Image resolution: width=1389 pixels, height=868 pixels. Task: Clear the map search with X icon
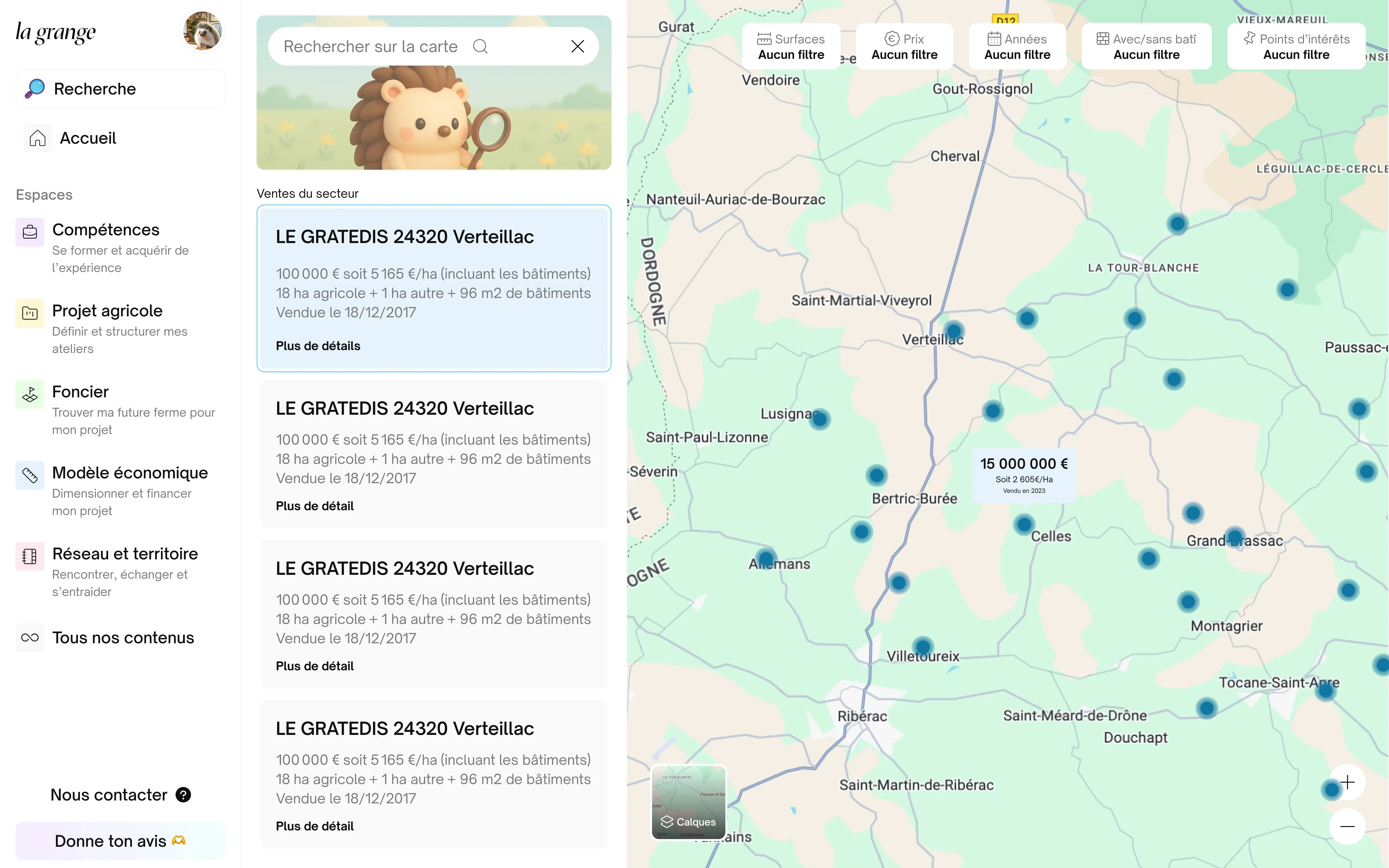pyautogui.click(x=577, y=47)
